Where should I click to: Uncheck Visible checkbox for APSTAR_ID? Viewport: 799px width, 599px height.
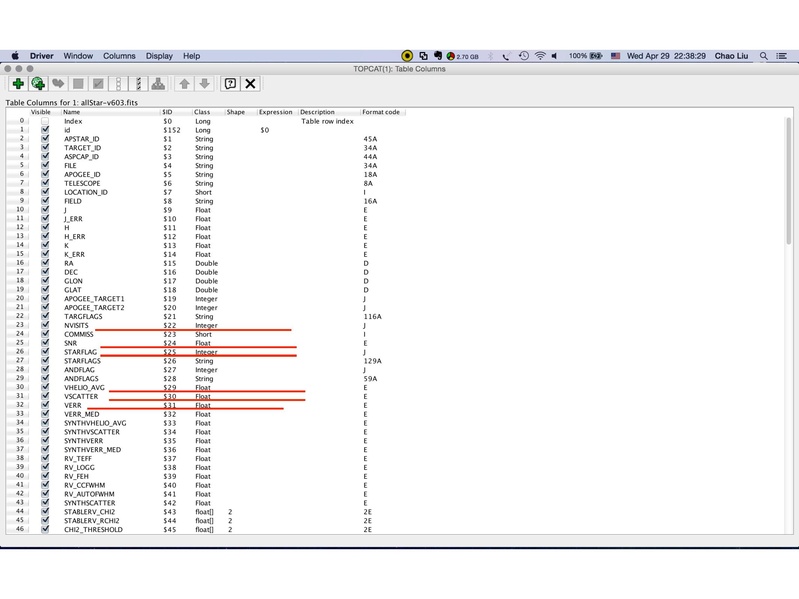(x=45, y=139)
